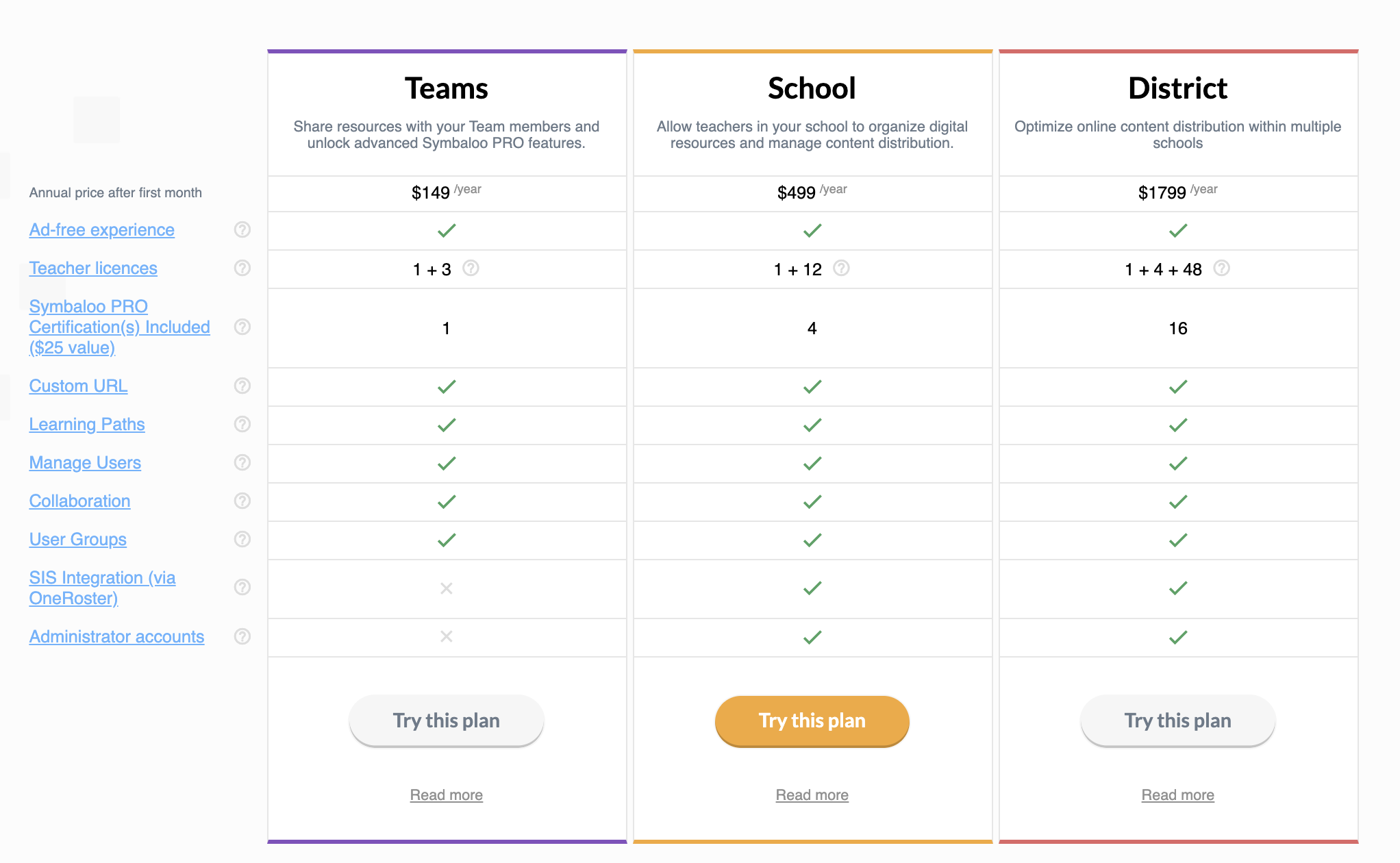Open help icon beside Administrator accounts
Image resolution: width=1400 pixels, height=863 pixels.
tap(242, 636)
